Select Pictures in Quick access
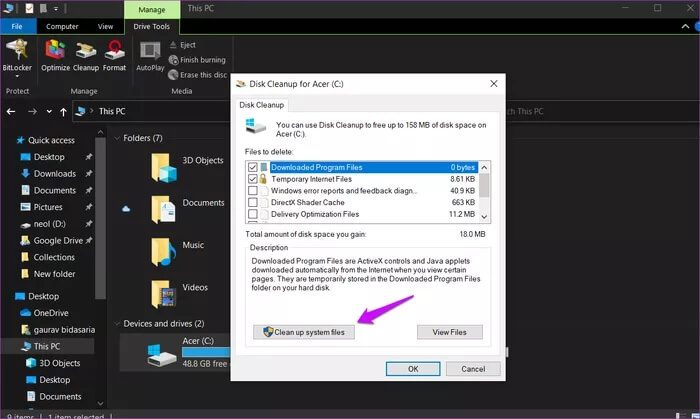 pyautogui.click(x=42, y=207)
